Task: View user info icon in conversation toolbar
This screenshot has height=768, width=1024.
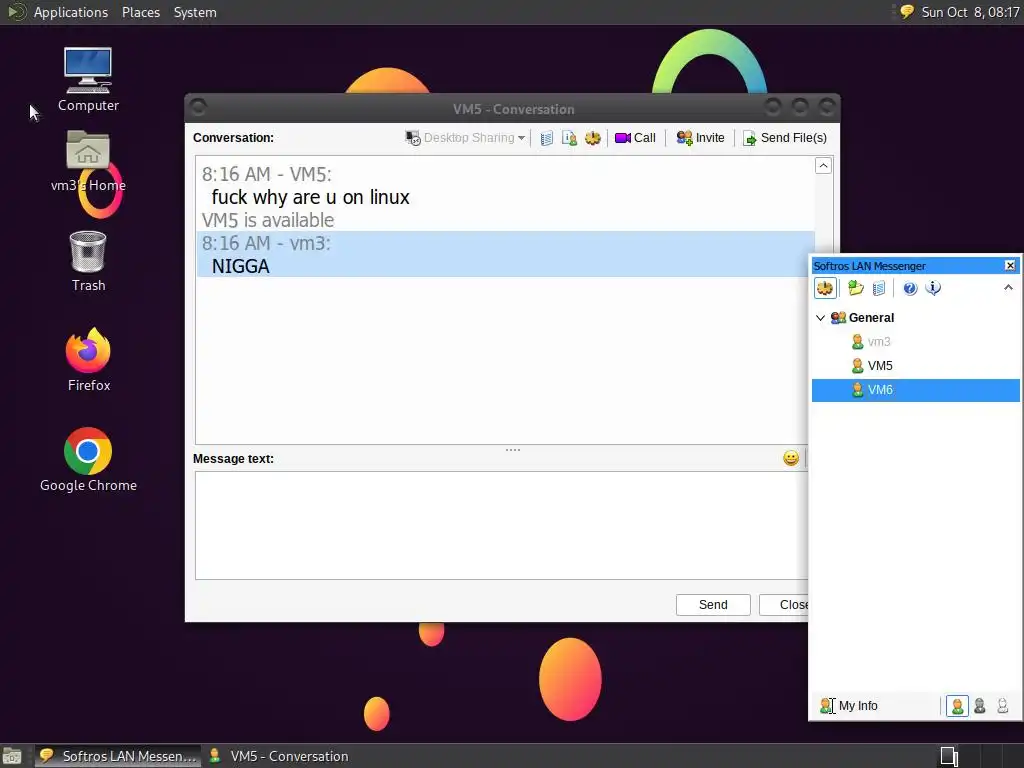Action: 569,138
